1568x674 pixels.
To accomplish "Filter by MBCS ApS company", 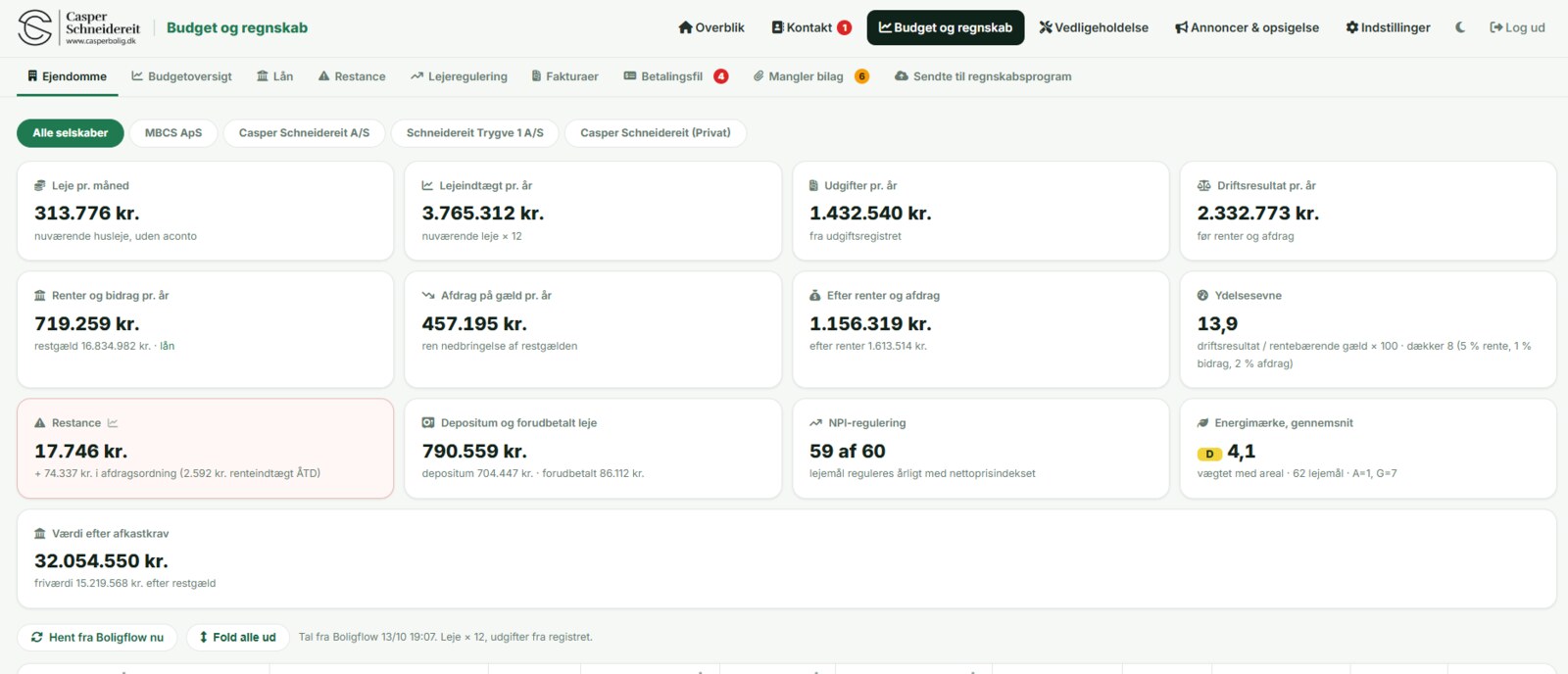I will coord(173,133).
